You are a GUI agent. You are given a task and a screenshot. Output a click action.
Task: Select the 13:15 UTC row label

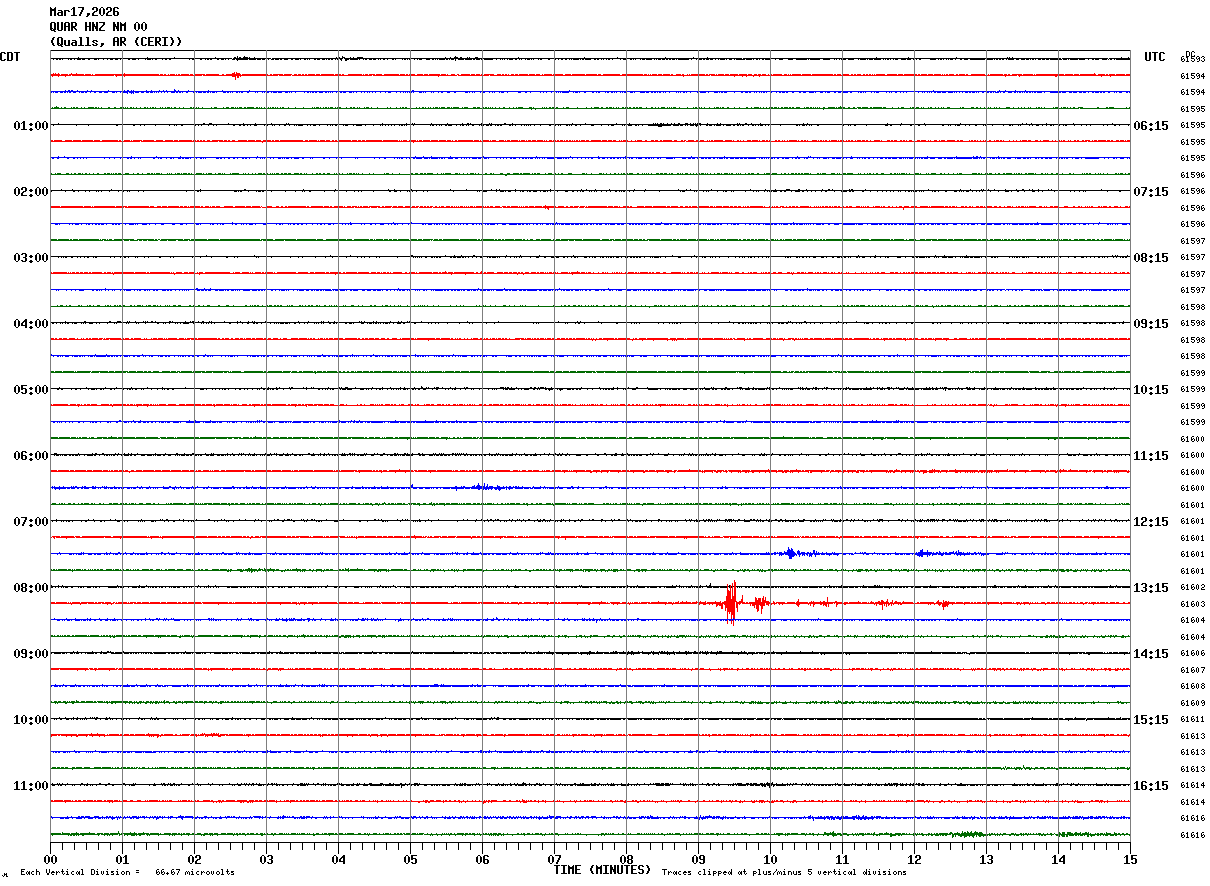tap(1150, 588)
